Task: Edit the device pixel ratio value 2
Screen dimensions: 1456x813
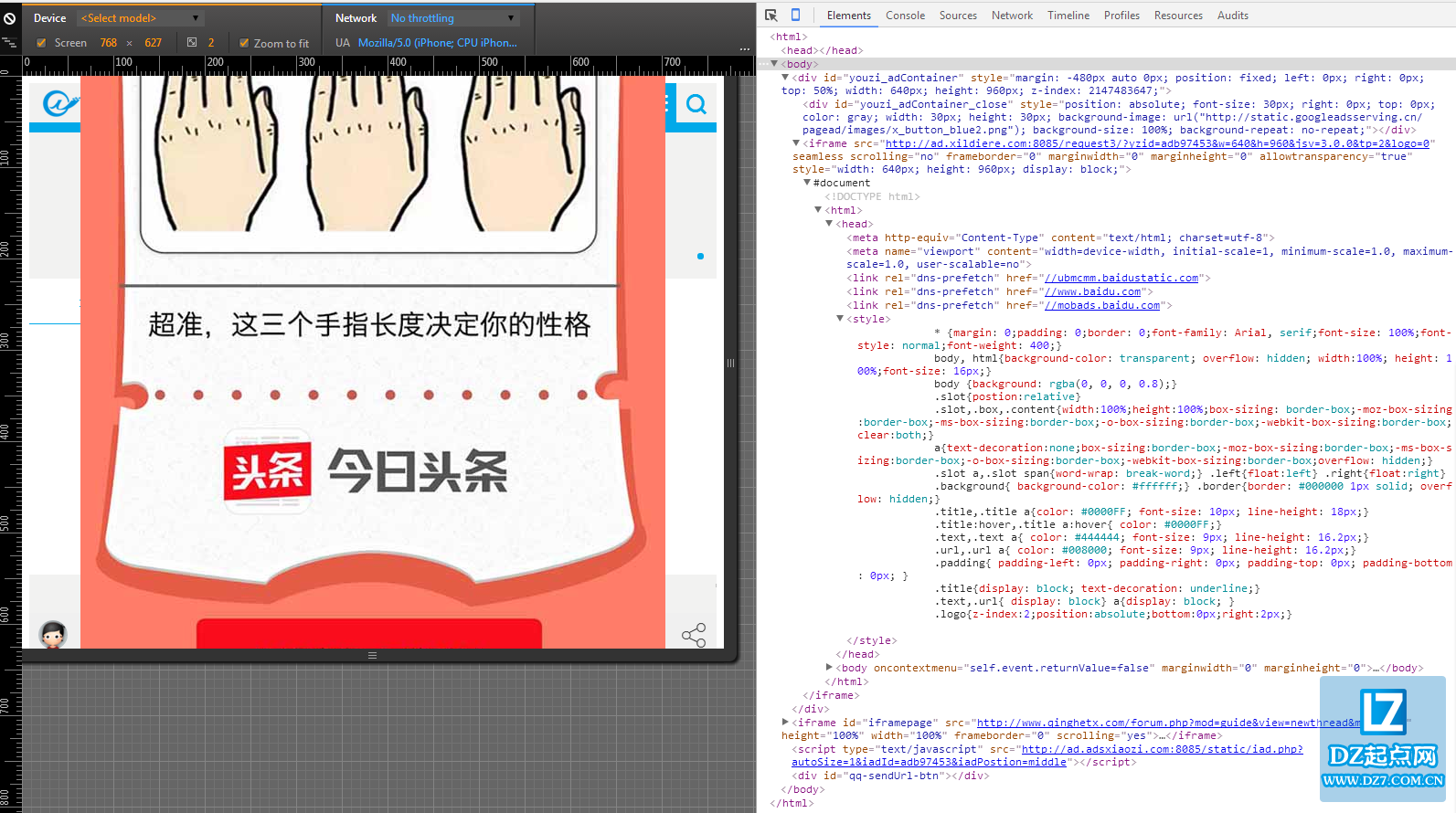Action: tap(211, 43)
